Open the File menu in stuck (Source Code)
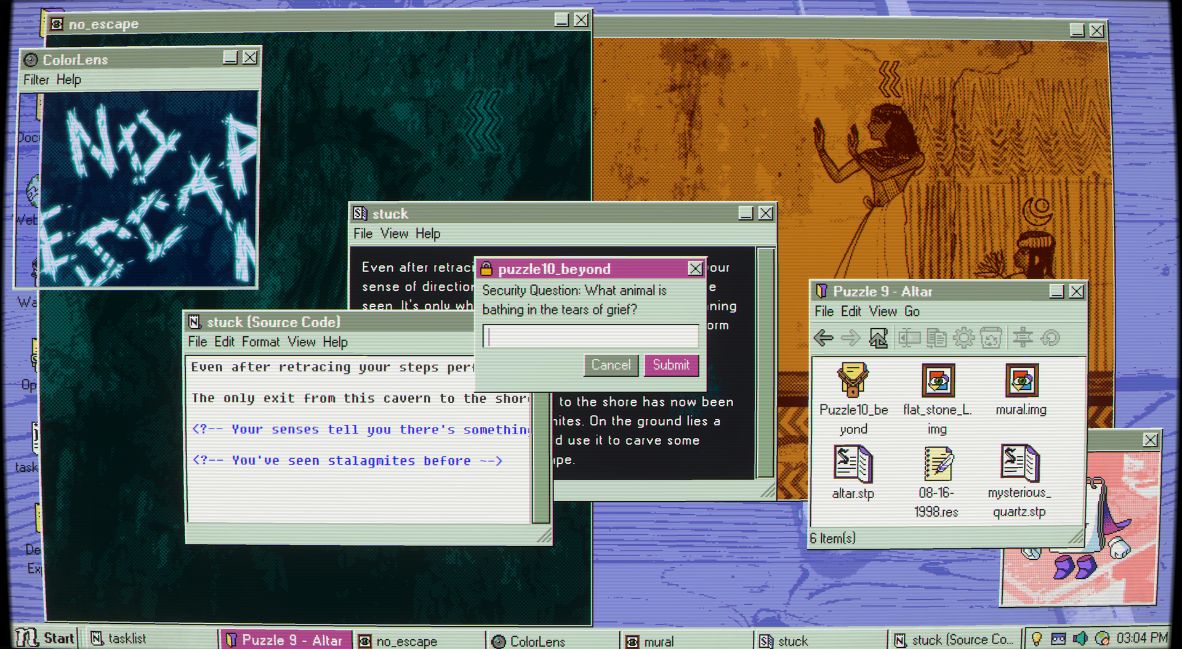 coord(198,341)
